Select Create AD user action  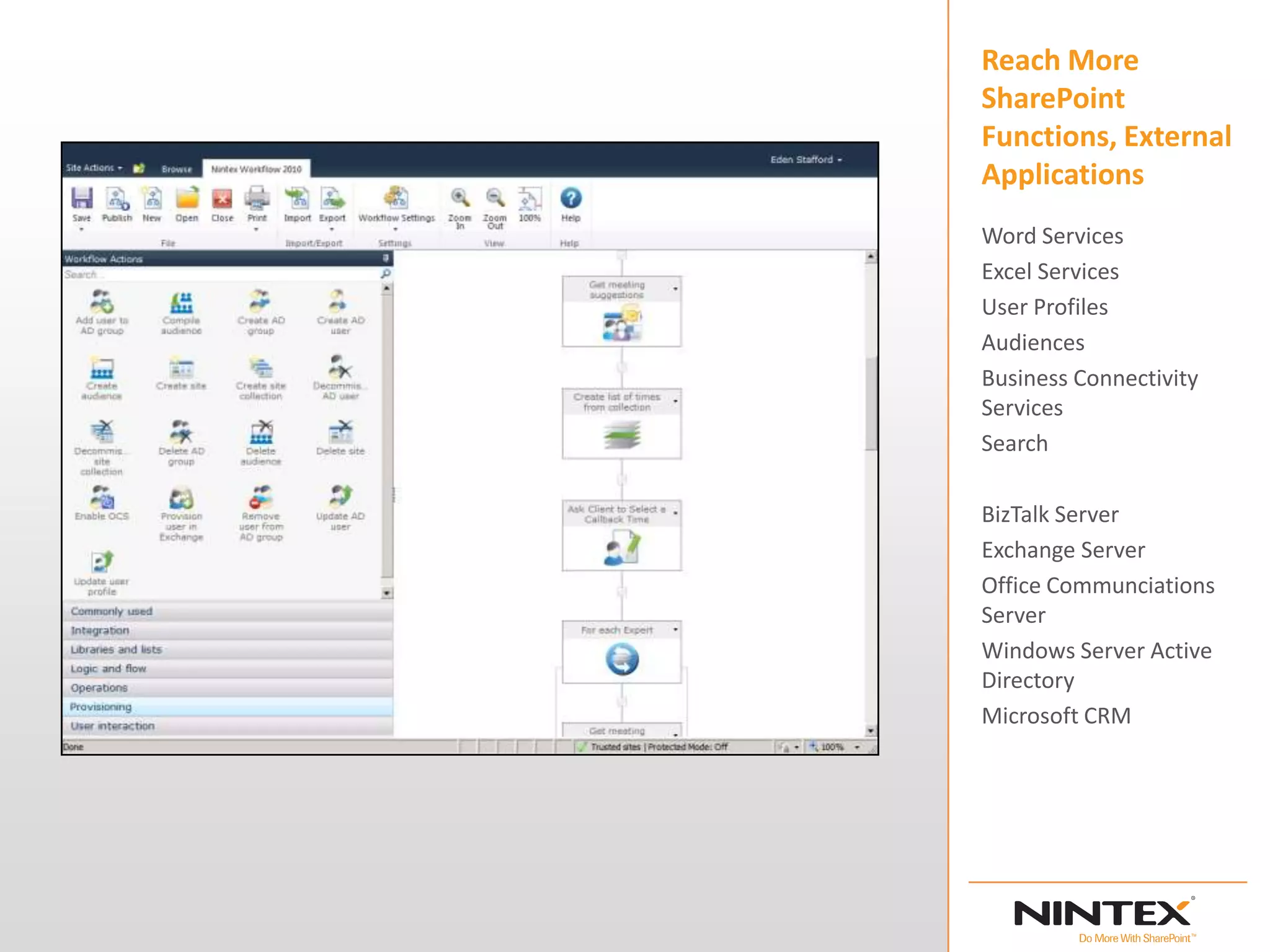point(340,312)
